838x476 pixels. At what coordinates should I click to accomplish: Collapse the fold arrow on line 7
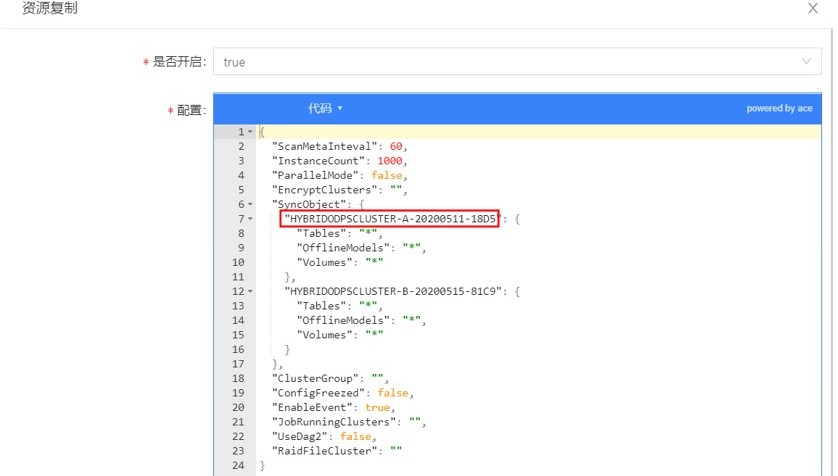click(x=250, y=219)
